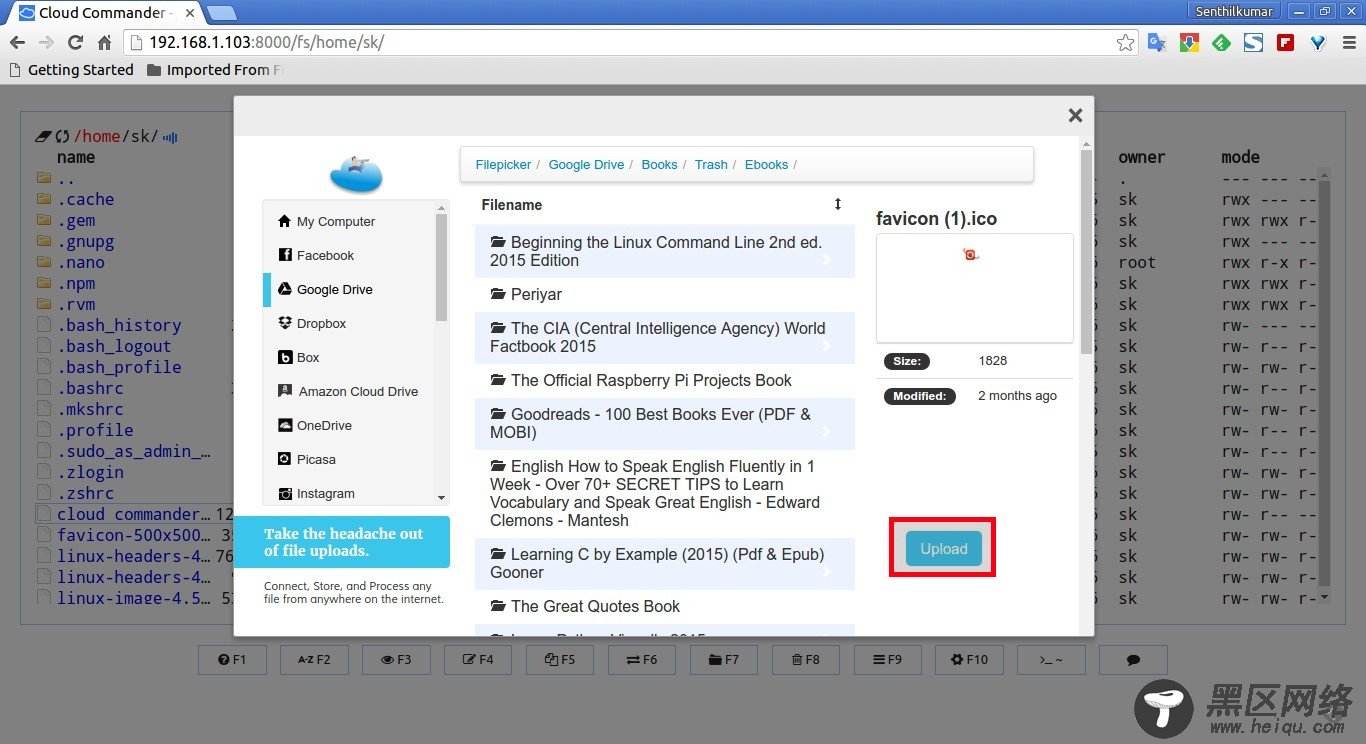Click the Filepicker breadcrumb link

coord(503,164)
